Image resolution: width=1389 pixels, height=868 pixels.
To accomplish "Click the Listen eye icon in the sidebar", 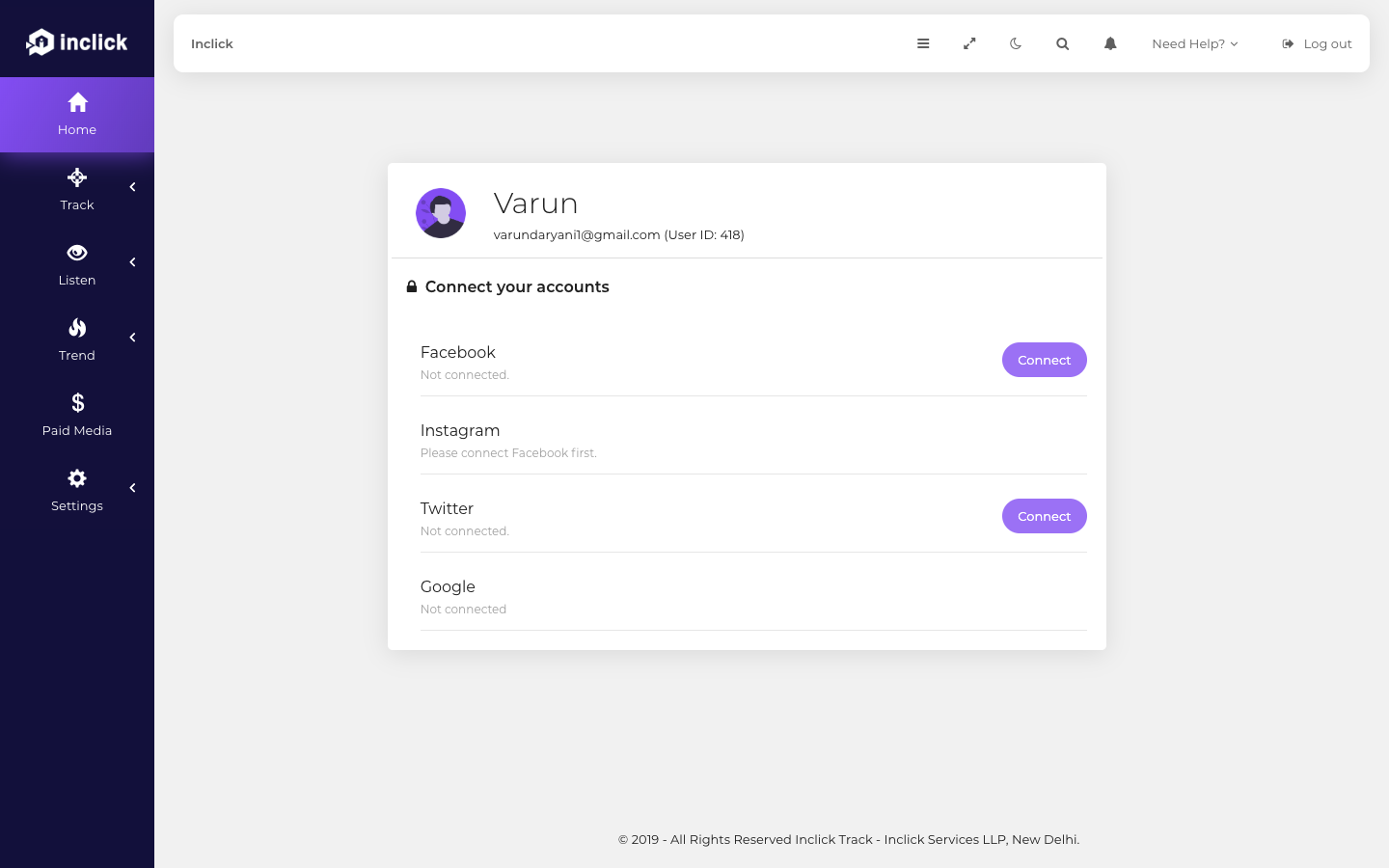I will (x=77, y=253).
